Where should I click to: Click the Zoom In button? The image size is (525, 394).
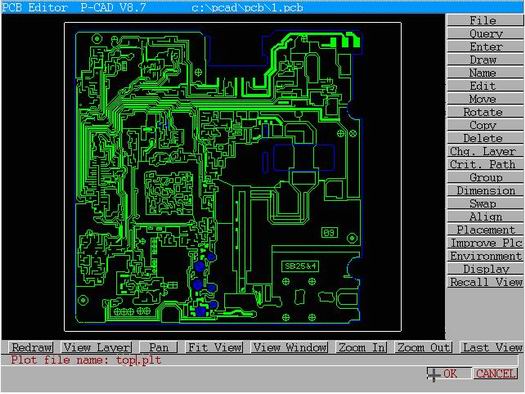pyautogui.click(x=362, y=347)
